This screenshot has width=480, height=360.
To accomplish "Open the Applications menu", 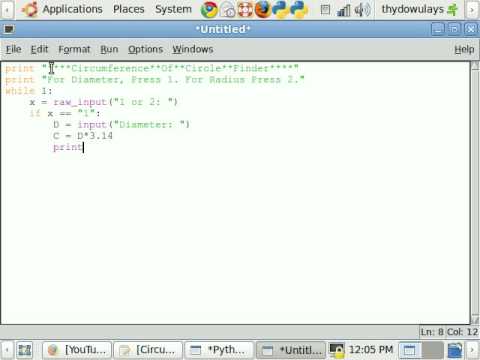I will (x=72, y=9).
